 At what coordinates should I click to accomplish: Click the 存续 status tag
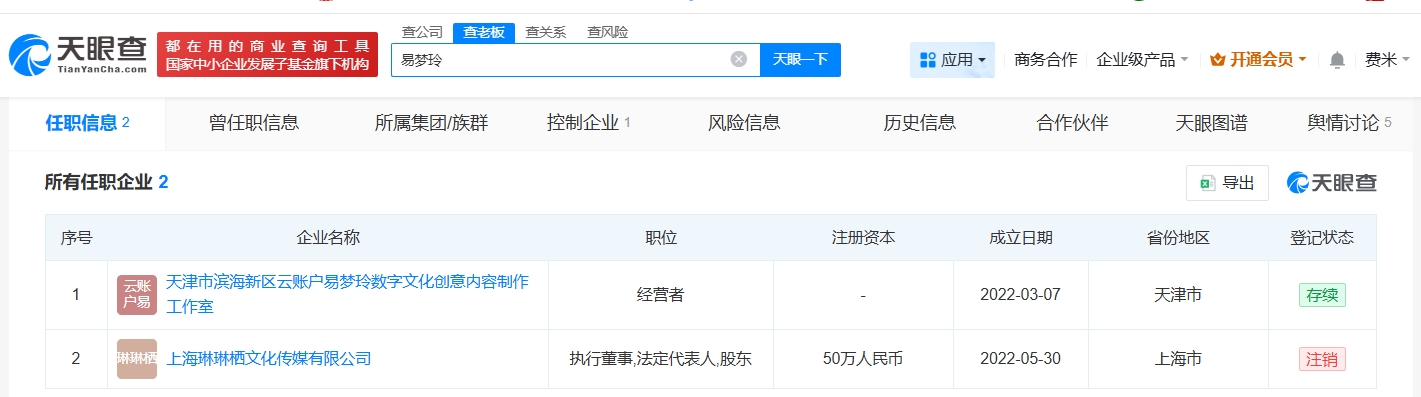[1322, 295]
